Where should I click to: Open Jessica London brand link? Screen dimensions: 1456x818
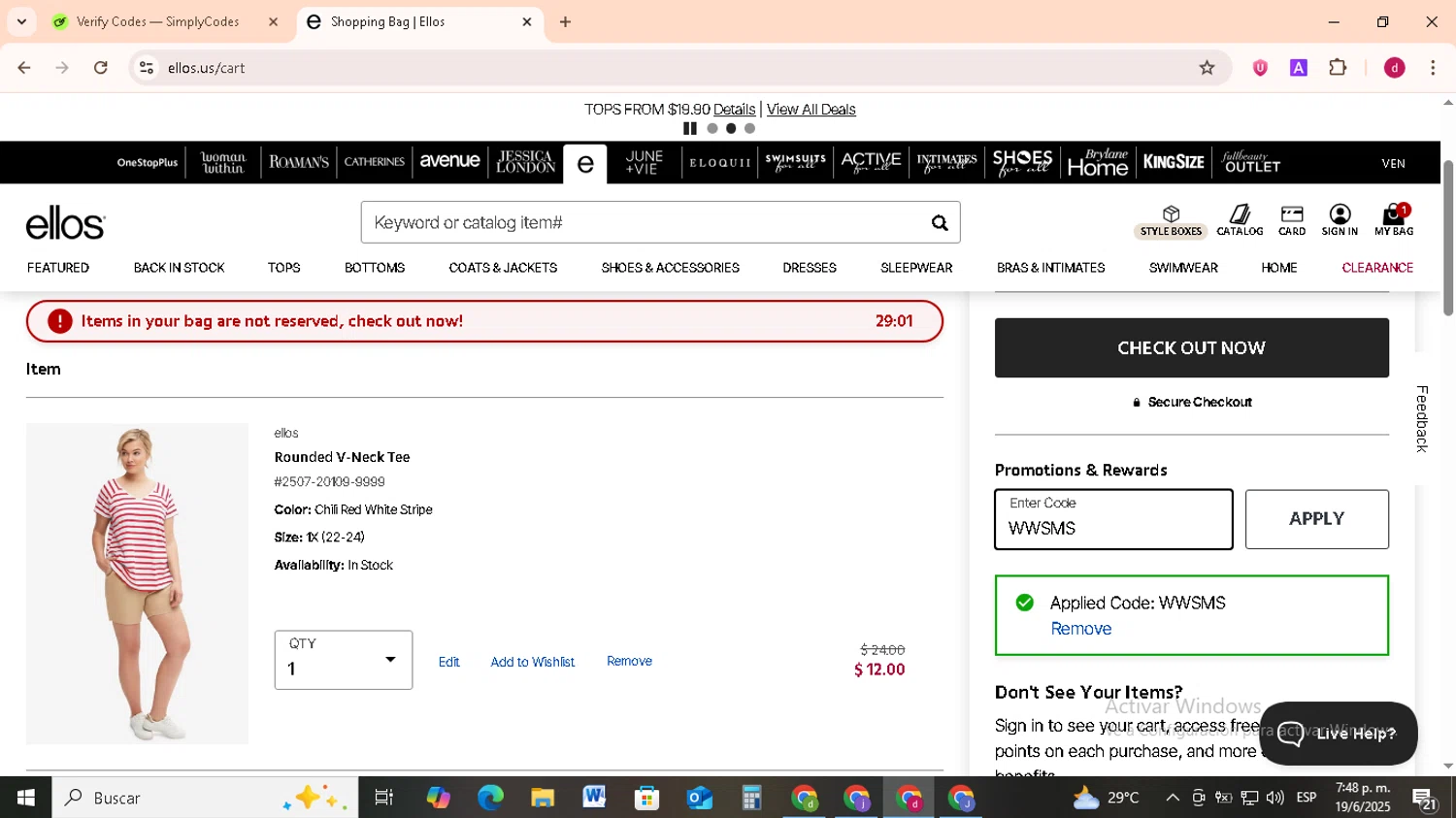click(525, 162)
